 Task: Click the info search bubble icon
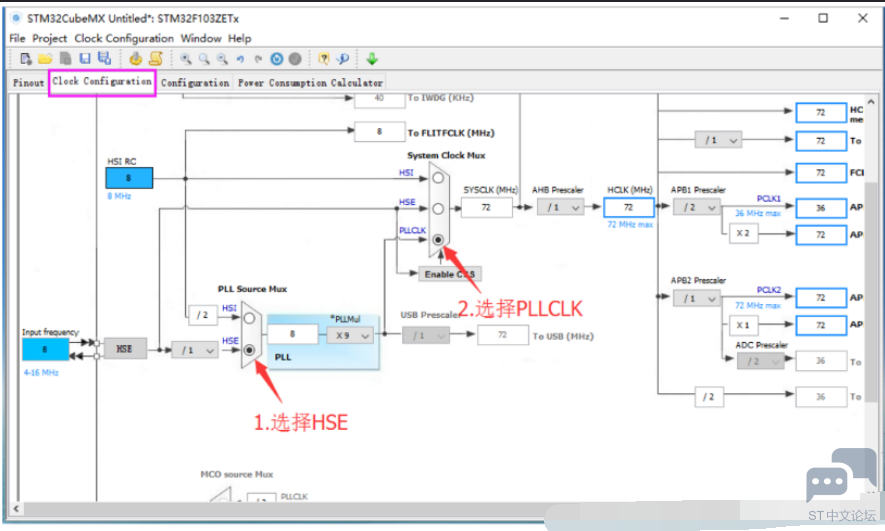tap(343, 59)
